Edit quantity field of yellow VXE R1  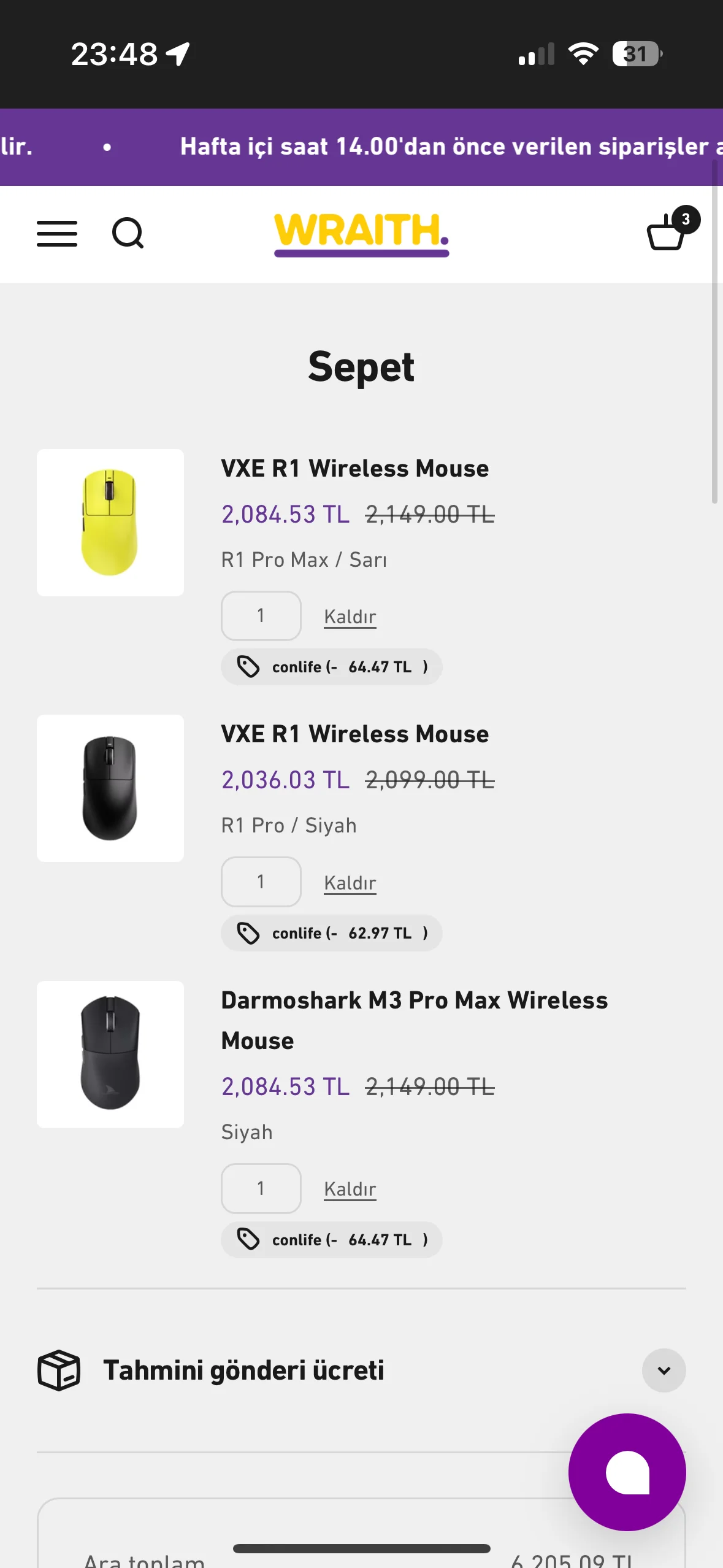pyautogui.click(x=261, y=616)
